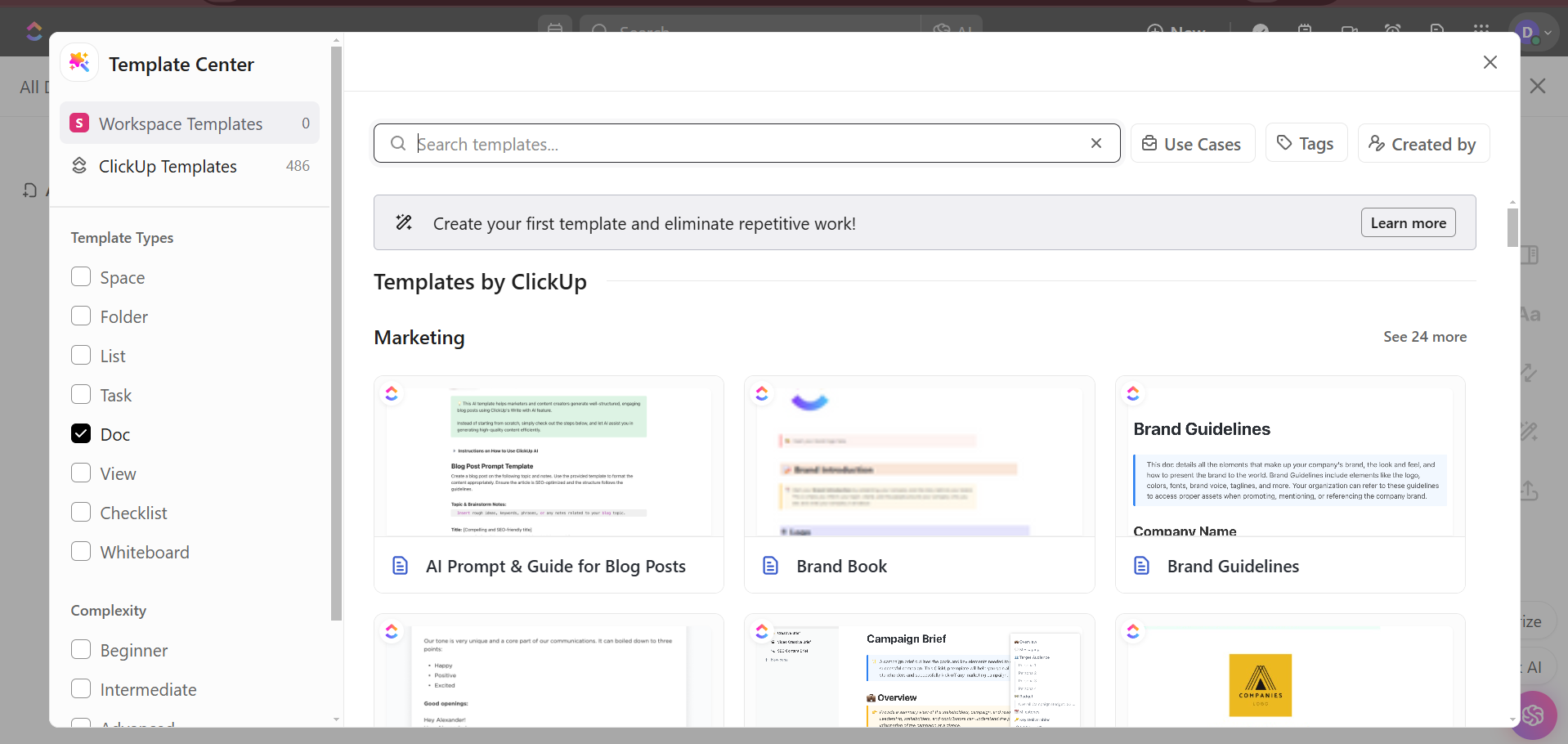
Task: Open the Brand Guidelines template preview
Action: point(1290,485)
